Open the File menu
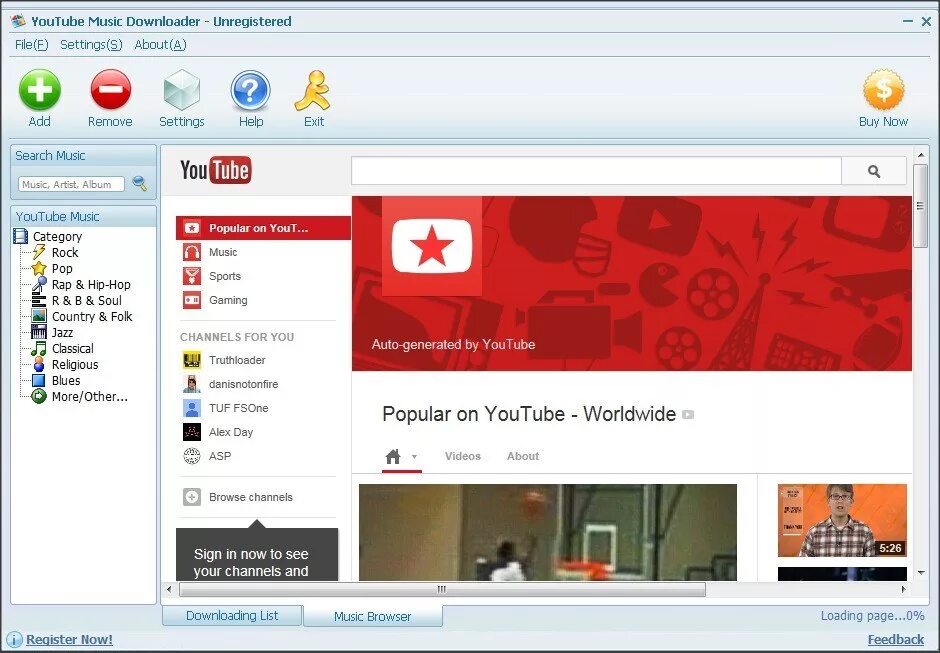This screenshot has height=653, width=940. click(32, 44)
